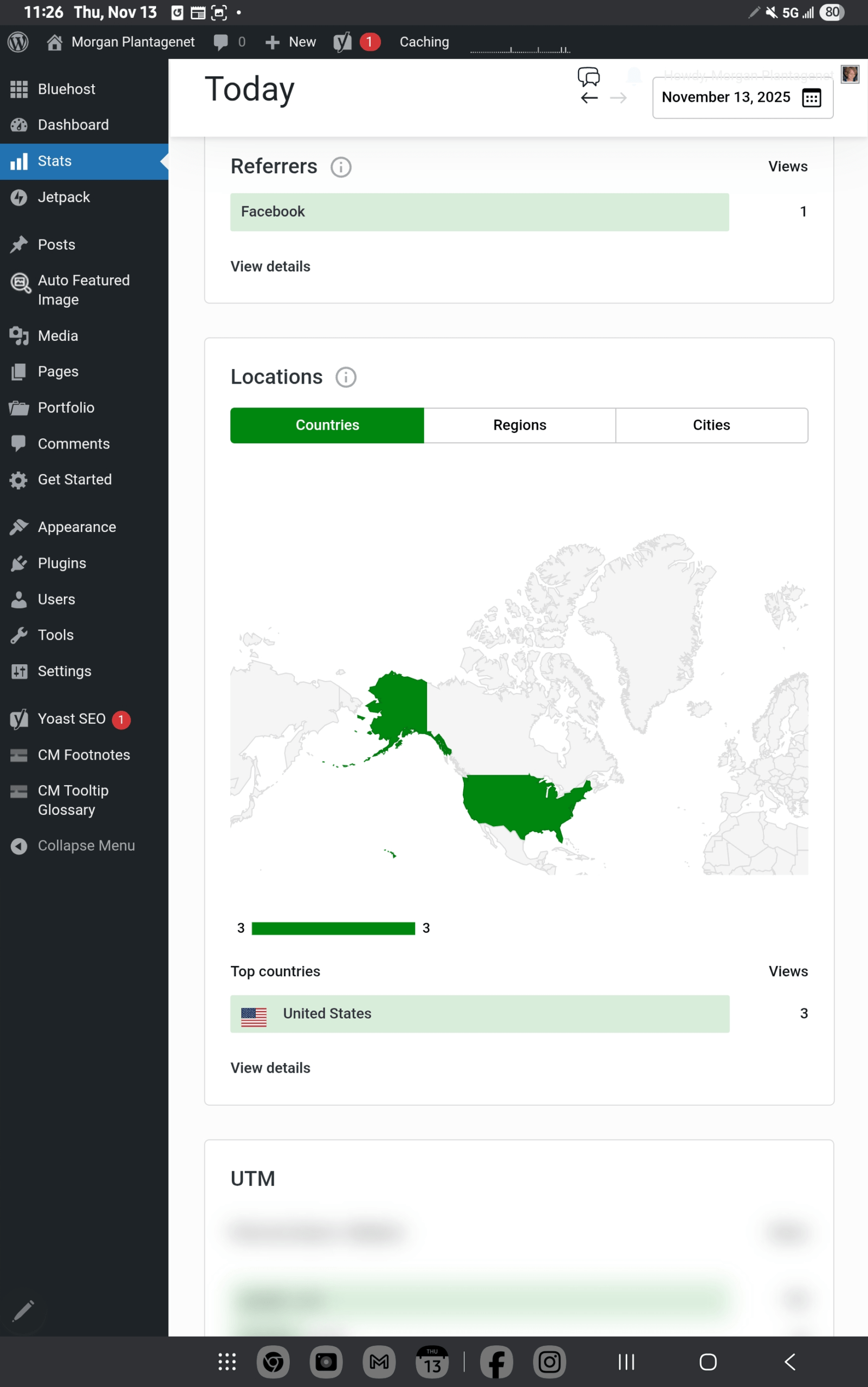
Task: Open the calendar date picker icon
Action: [x=811, y=98]
